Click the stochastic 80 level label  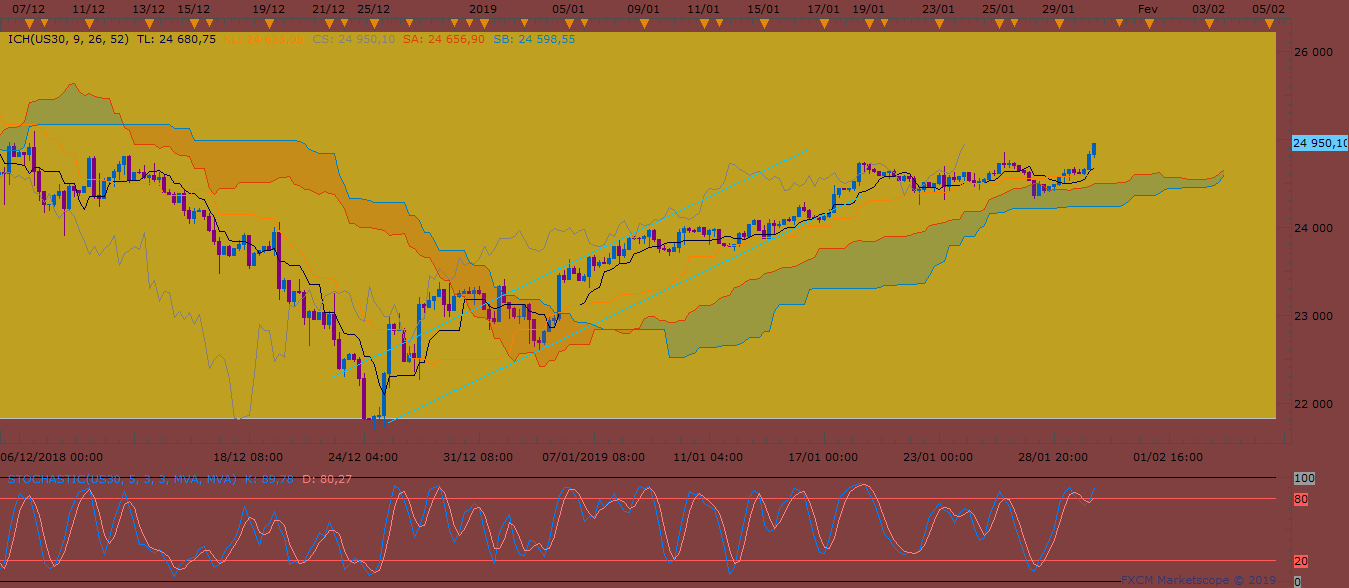click(1301, 498)
